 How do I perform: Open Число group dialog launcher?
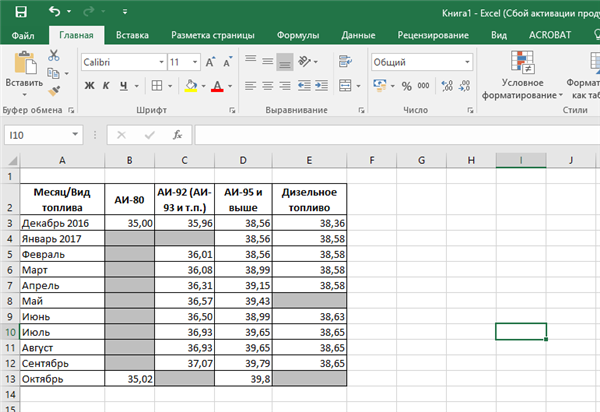470,110
